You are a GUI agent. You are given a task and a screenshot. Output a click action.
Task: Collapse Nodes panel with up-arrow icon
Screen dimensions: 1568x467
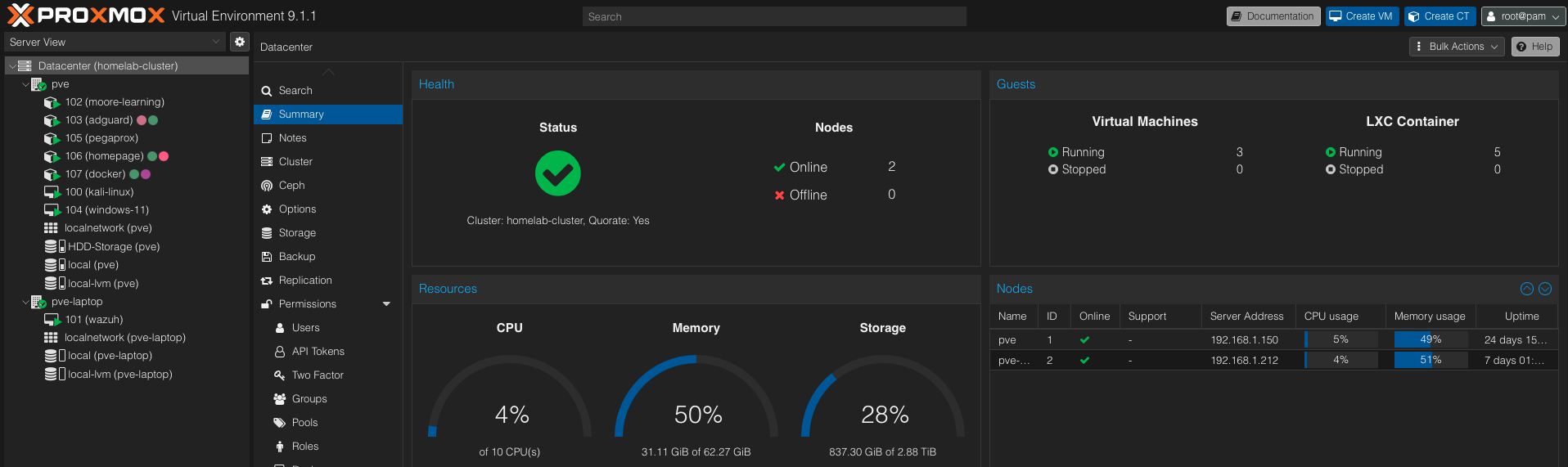pos(1526,289)
